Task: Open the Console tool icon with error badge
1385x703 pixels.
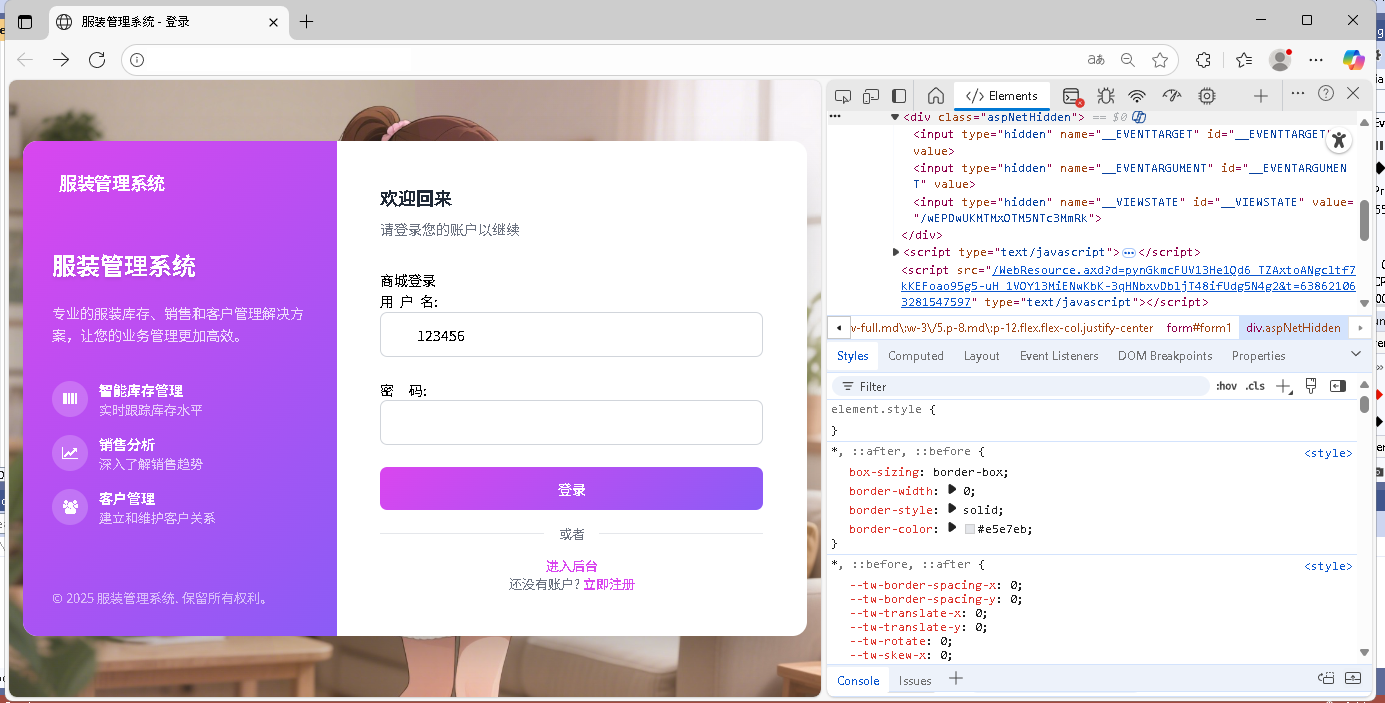Action: click(1072, 96)
